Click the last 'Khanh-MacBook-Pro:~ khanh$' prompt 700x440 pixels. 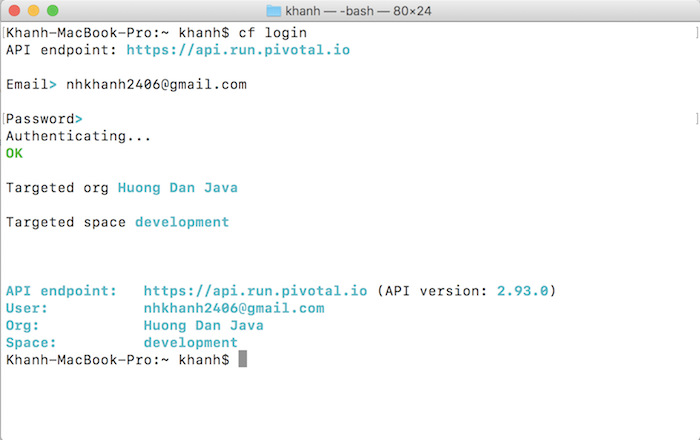point(117,360)
